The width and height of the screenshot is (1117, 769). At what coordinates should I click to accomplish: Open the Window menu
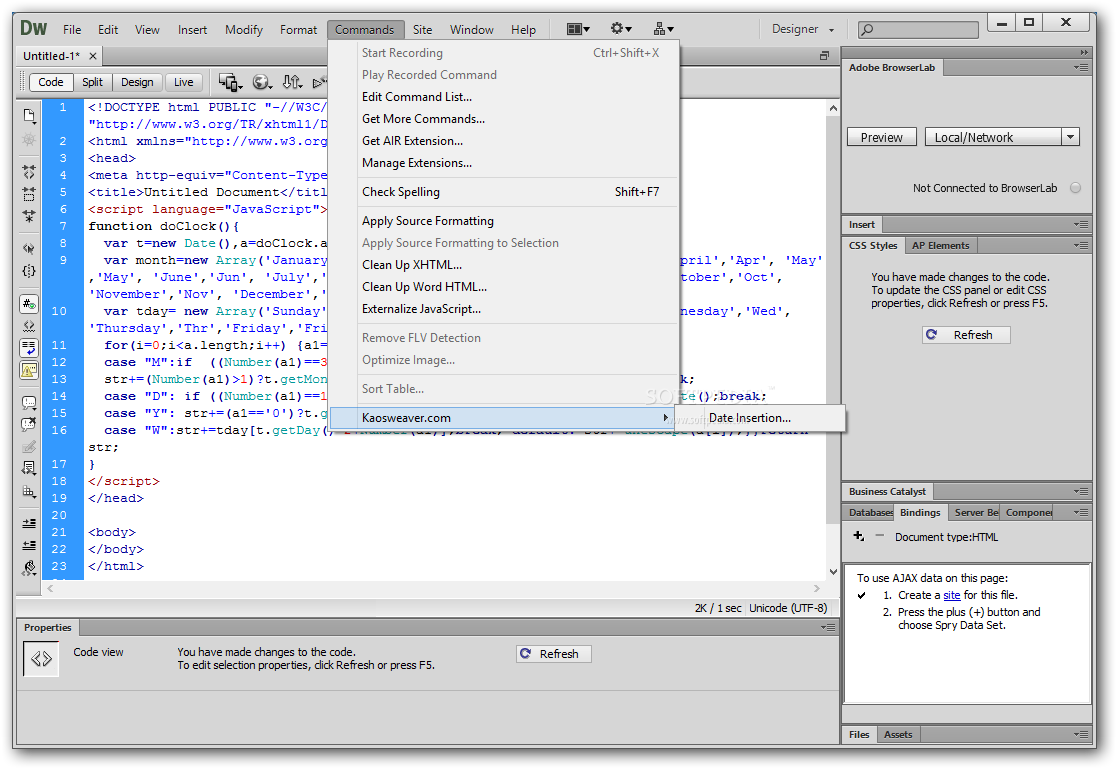point(472,30)
